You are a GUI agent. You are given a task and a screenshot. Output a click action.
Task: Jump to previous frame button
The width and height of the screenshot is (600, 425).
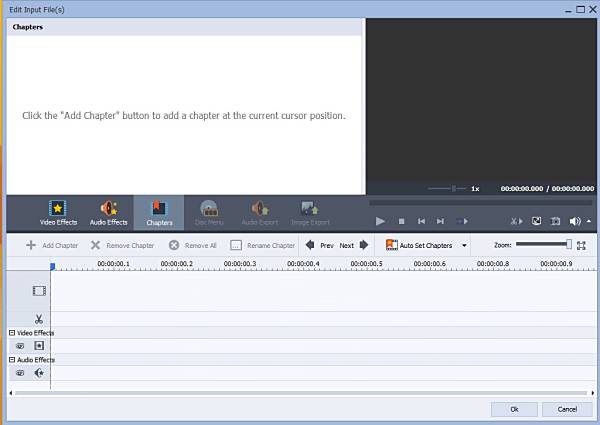(x=421, y=221)
